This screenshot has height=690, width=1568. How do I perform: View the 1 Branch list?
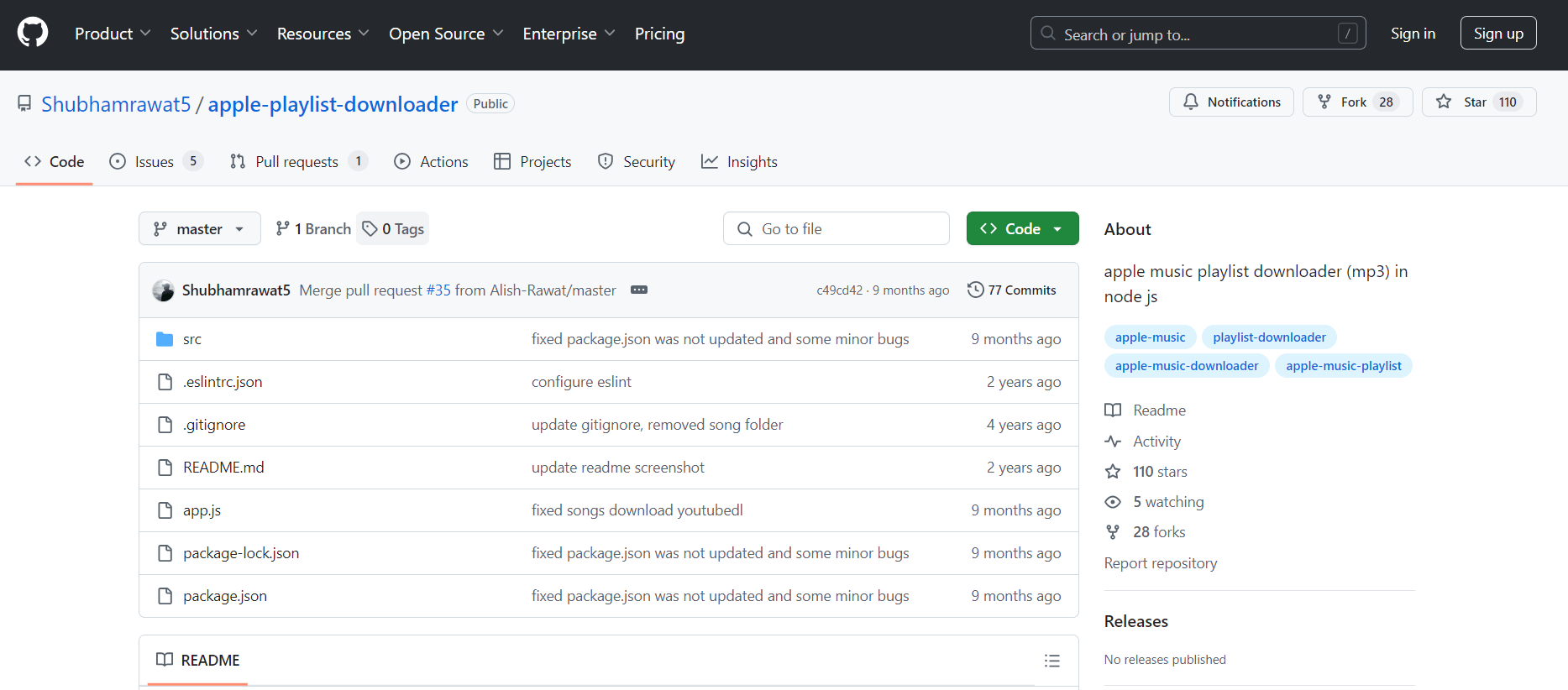click(313, 228)
